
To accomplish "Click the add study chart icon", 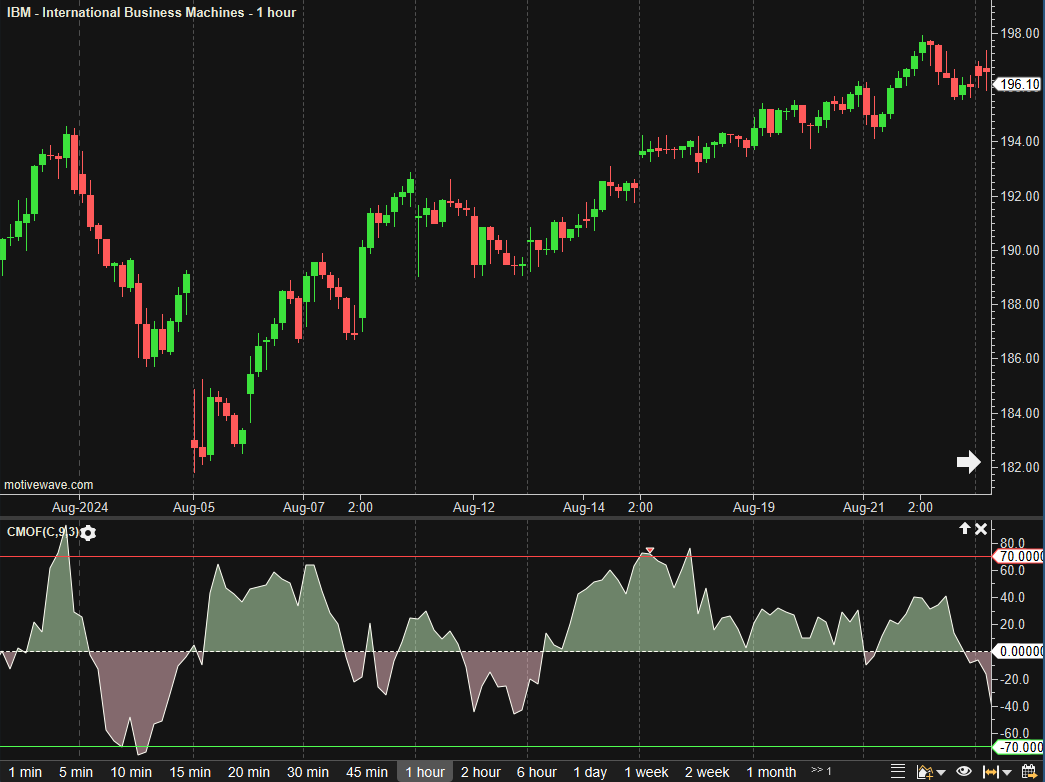I will (924, 771).
